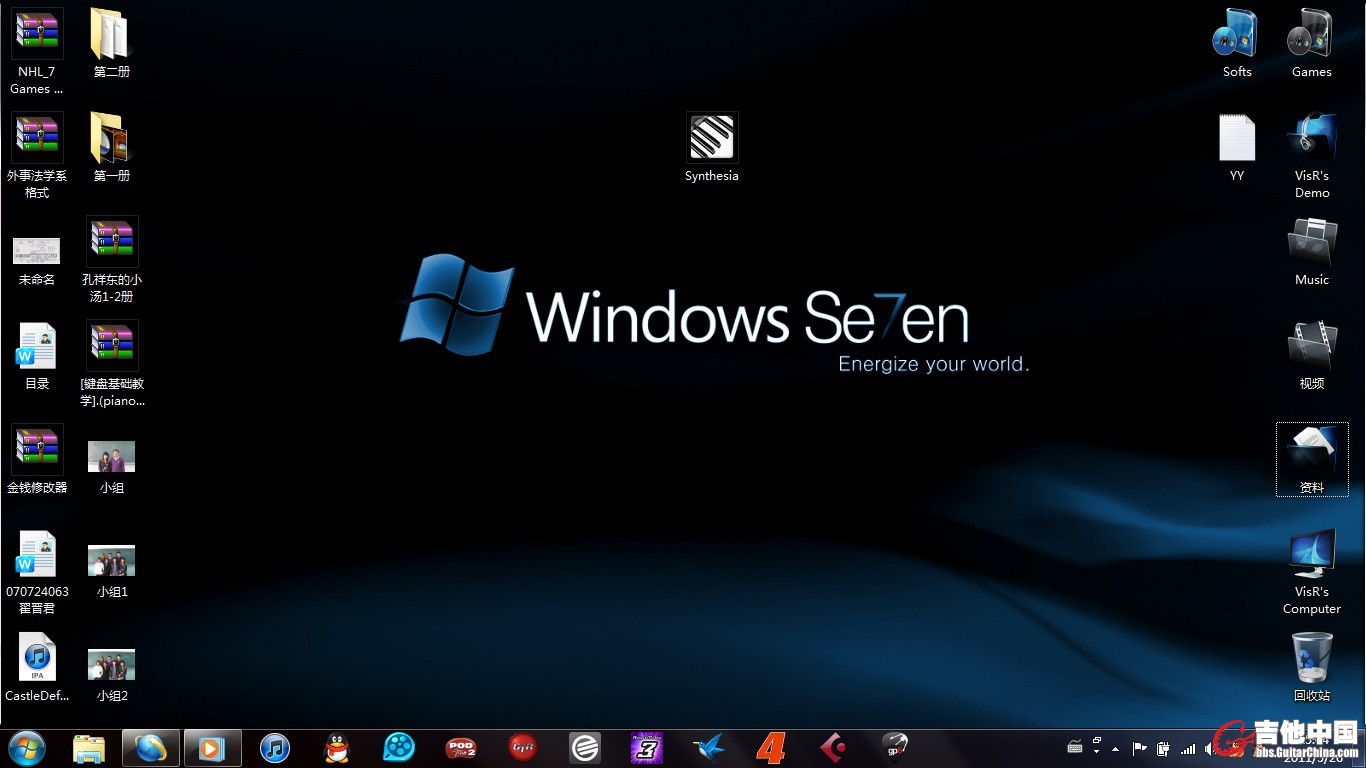Launch the blue film-reel player on taskbar
Screen dimensions: 1366x768
pos(399,748)
